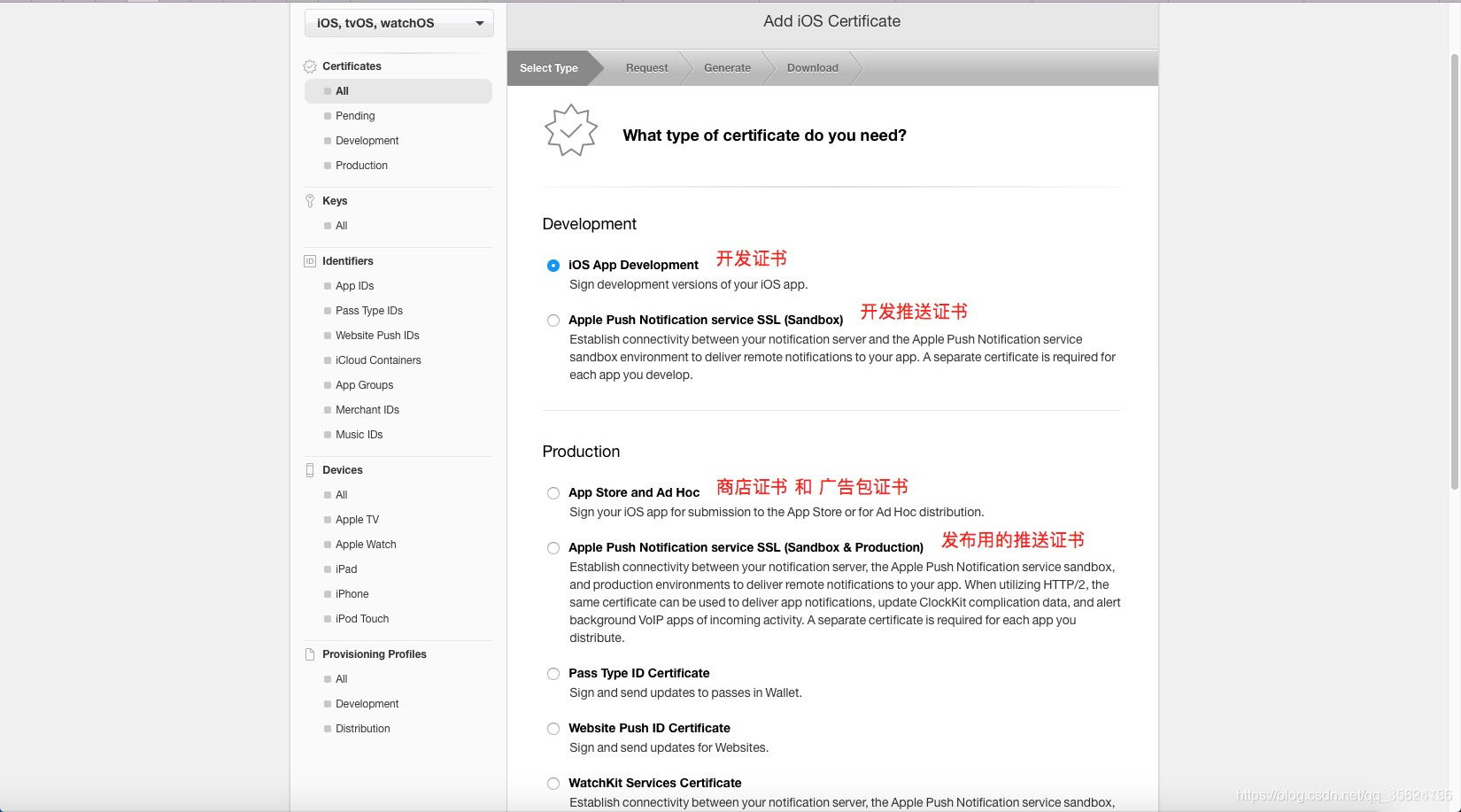The image size is (1461, 812).
Task: Click the Certificates section icon
Action: pos(310,66)
